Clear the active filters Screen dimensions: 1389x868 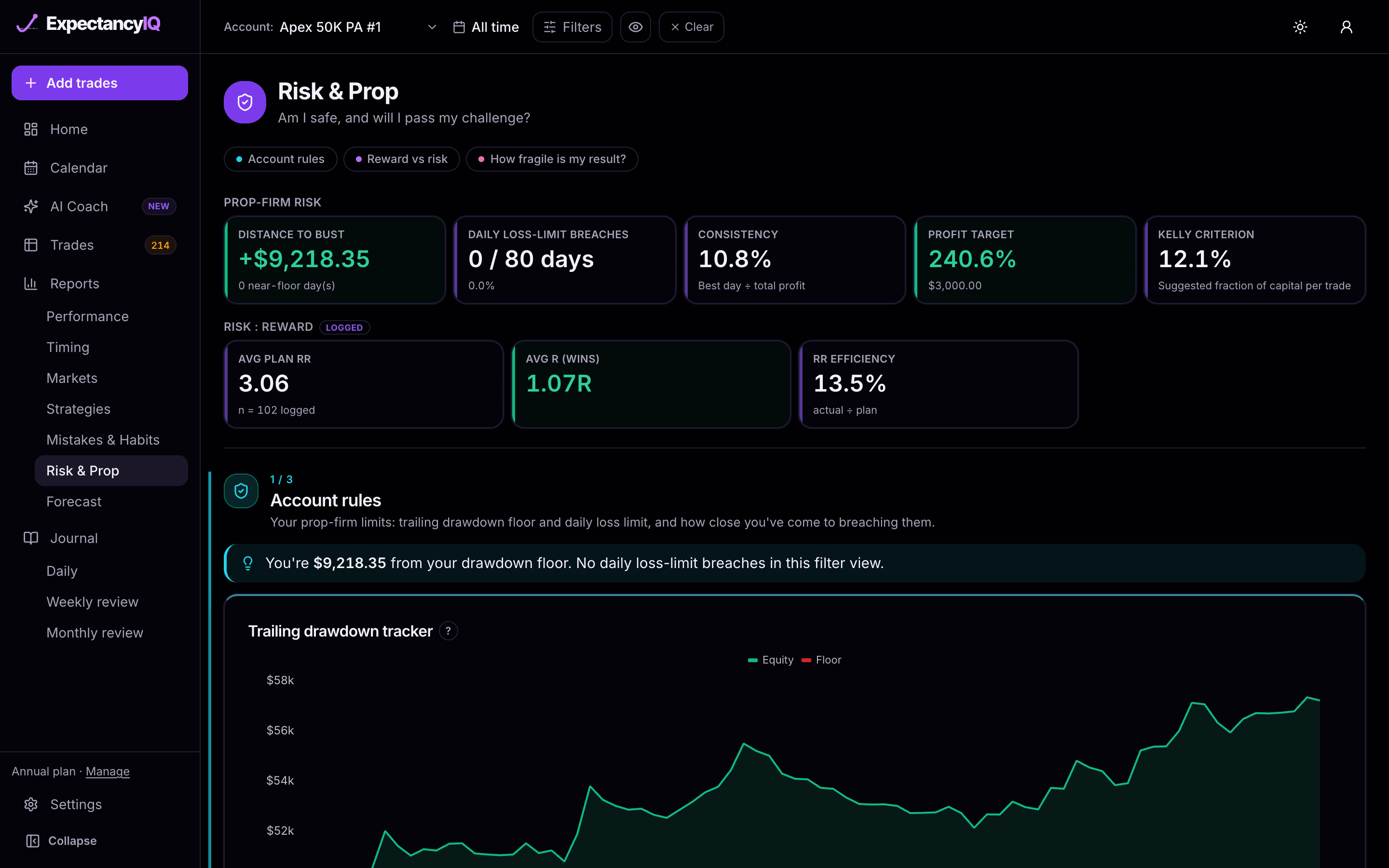pyautogui.click(x=691, y=27)
